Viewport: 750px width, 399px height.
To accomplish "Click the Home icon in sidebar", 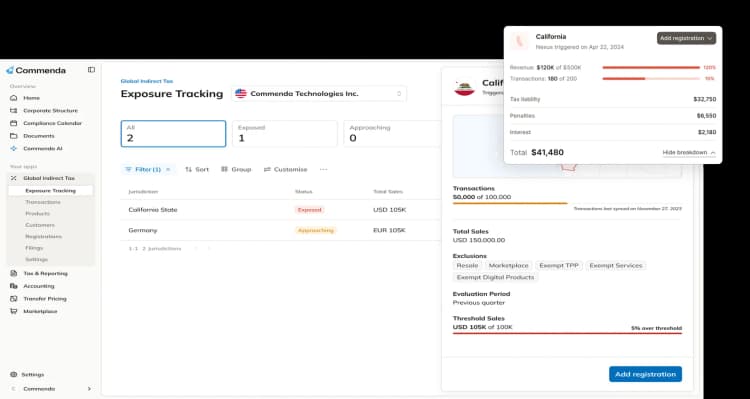I will pyautogui.click(x=13, y=98).
